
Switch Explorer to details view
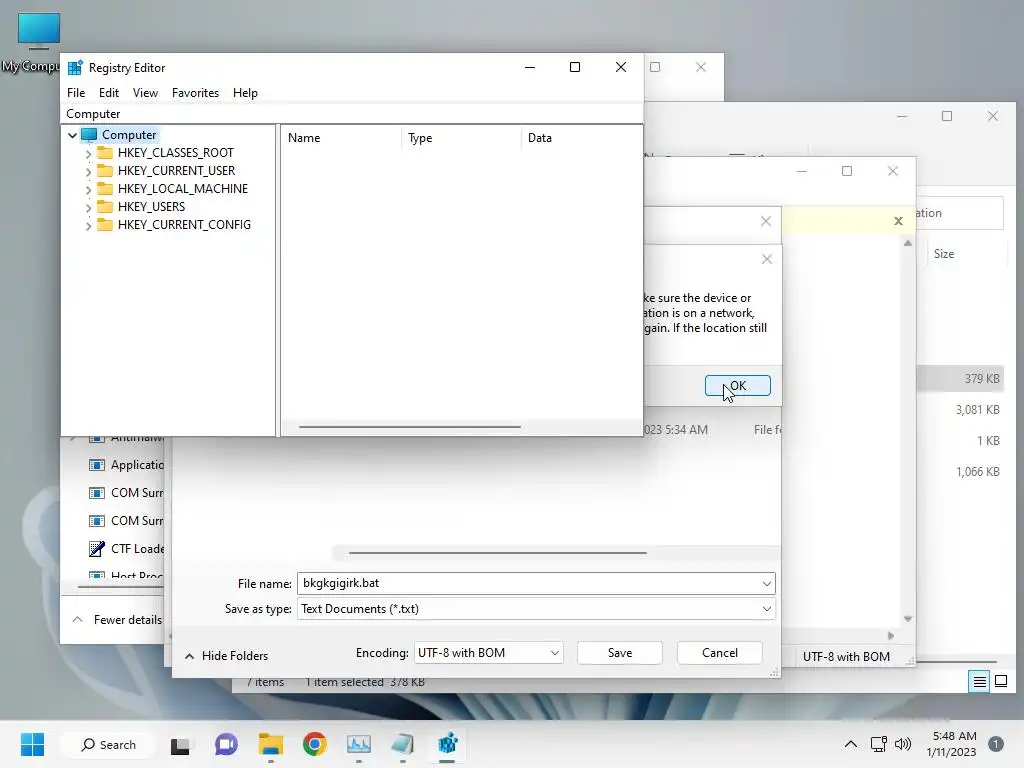[980, 682]
